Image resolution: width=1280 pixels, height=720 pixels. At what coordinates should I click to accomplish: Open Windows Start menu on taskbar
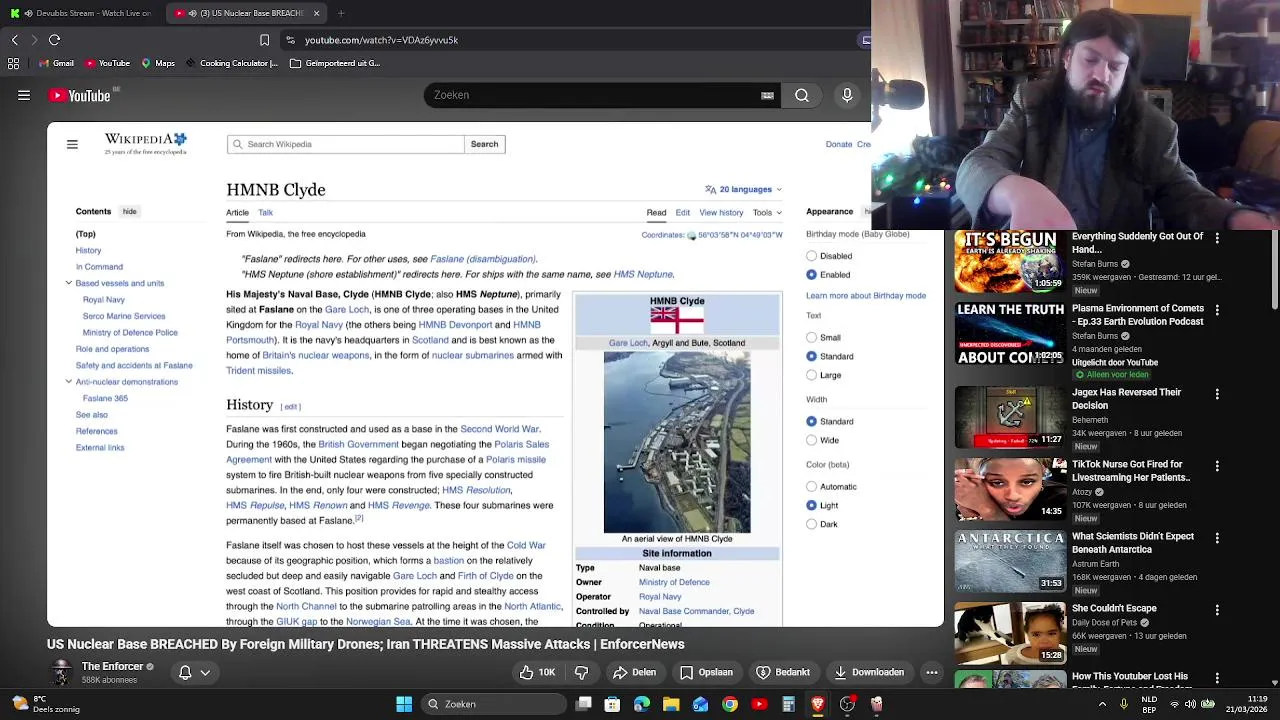(404, 704)
